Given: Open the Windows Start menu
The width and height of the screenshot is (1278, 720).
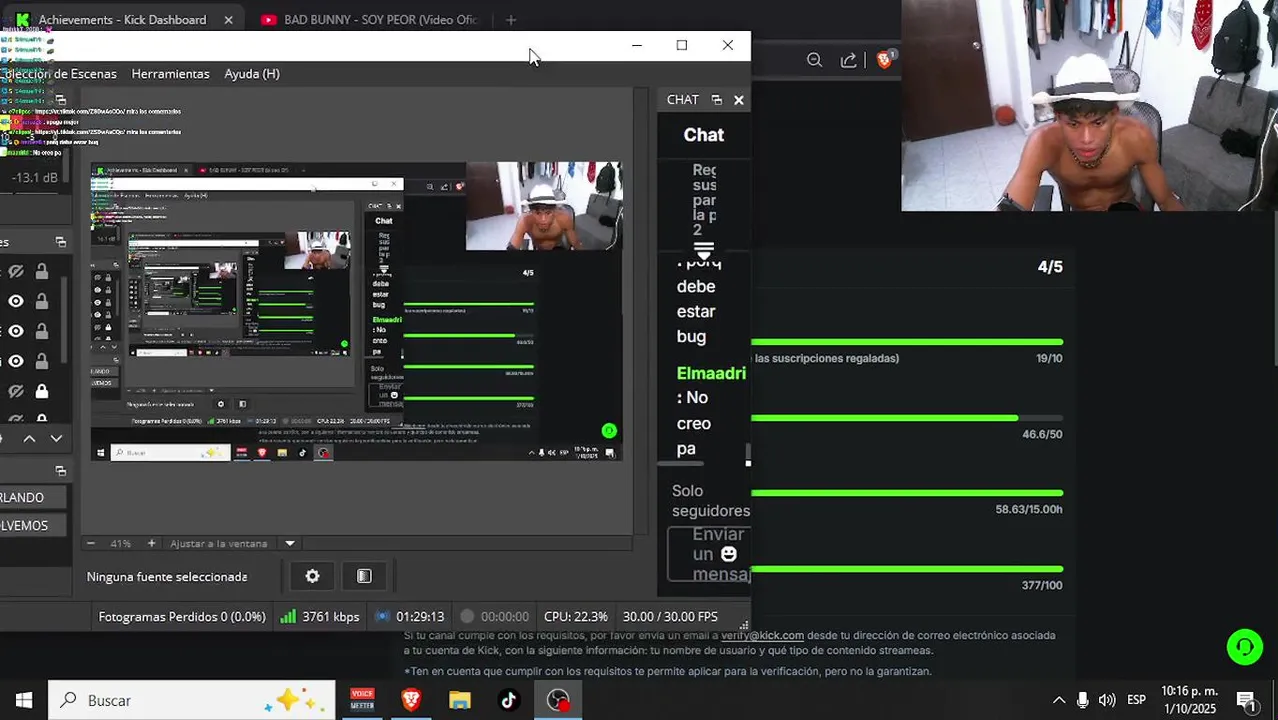Looking at the screenshot, I should coord(24,700).
